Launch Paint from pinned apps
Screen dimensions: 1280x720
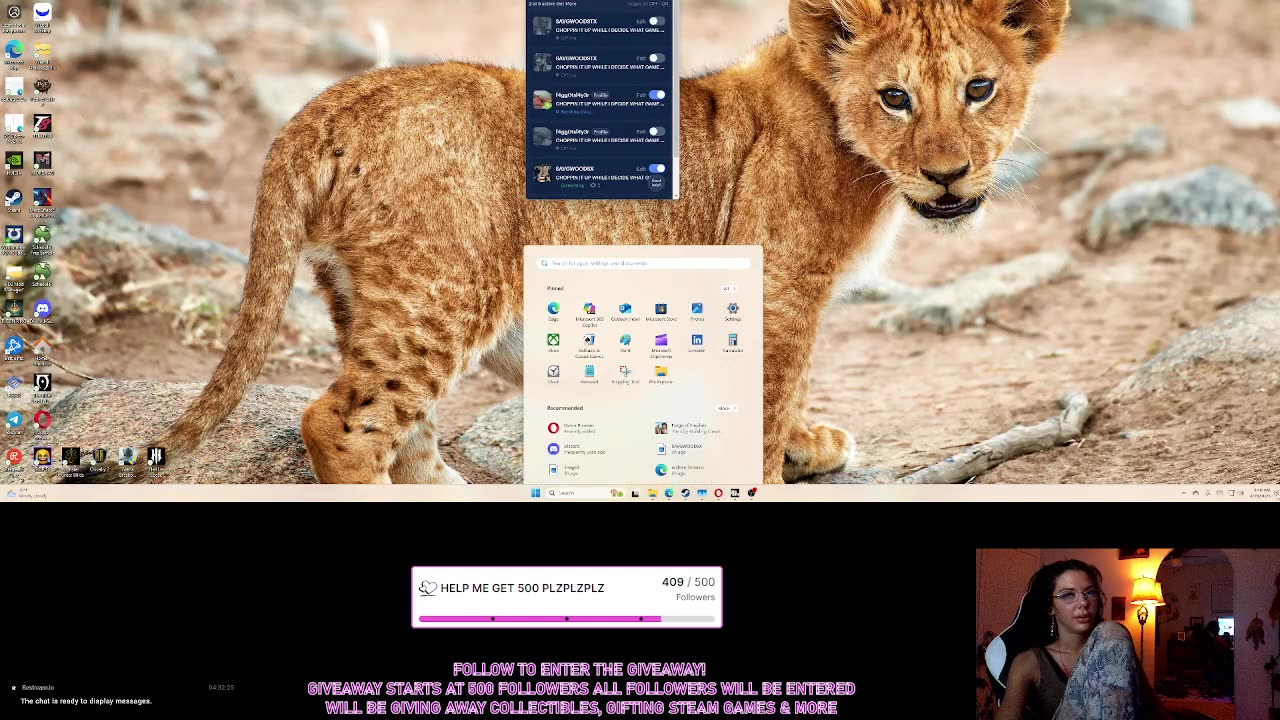coord(625,343)
